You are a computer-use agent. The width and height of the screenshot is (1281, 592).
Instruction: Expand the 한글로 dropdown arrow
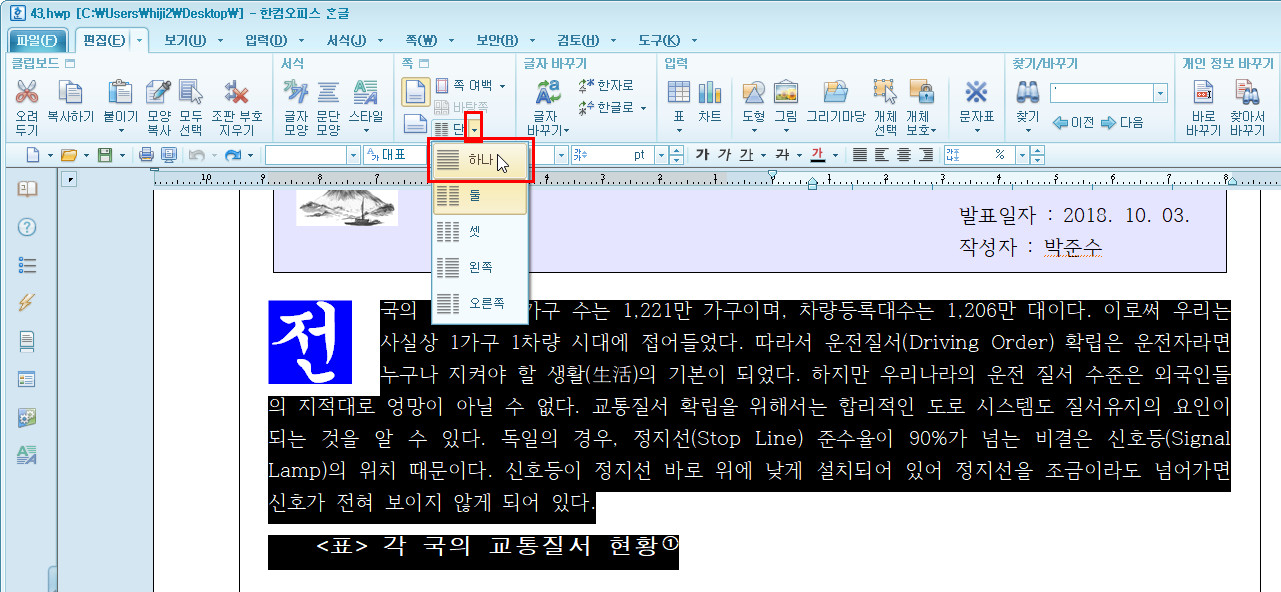(x=643, y=108)
